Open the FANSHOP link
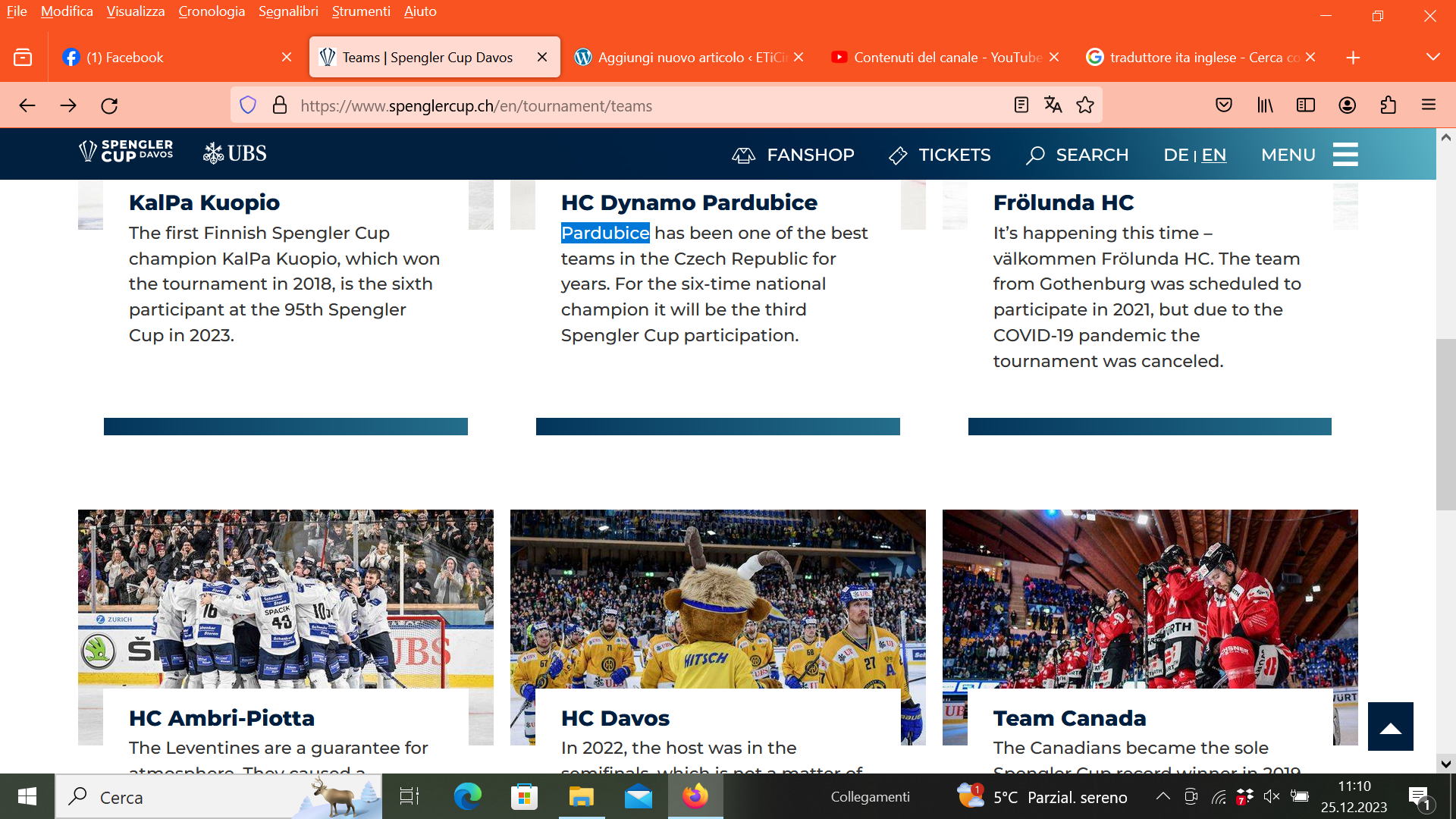The image size is (1456, 819). coord(793,155)
